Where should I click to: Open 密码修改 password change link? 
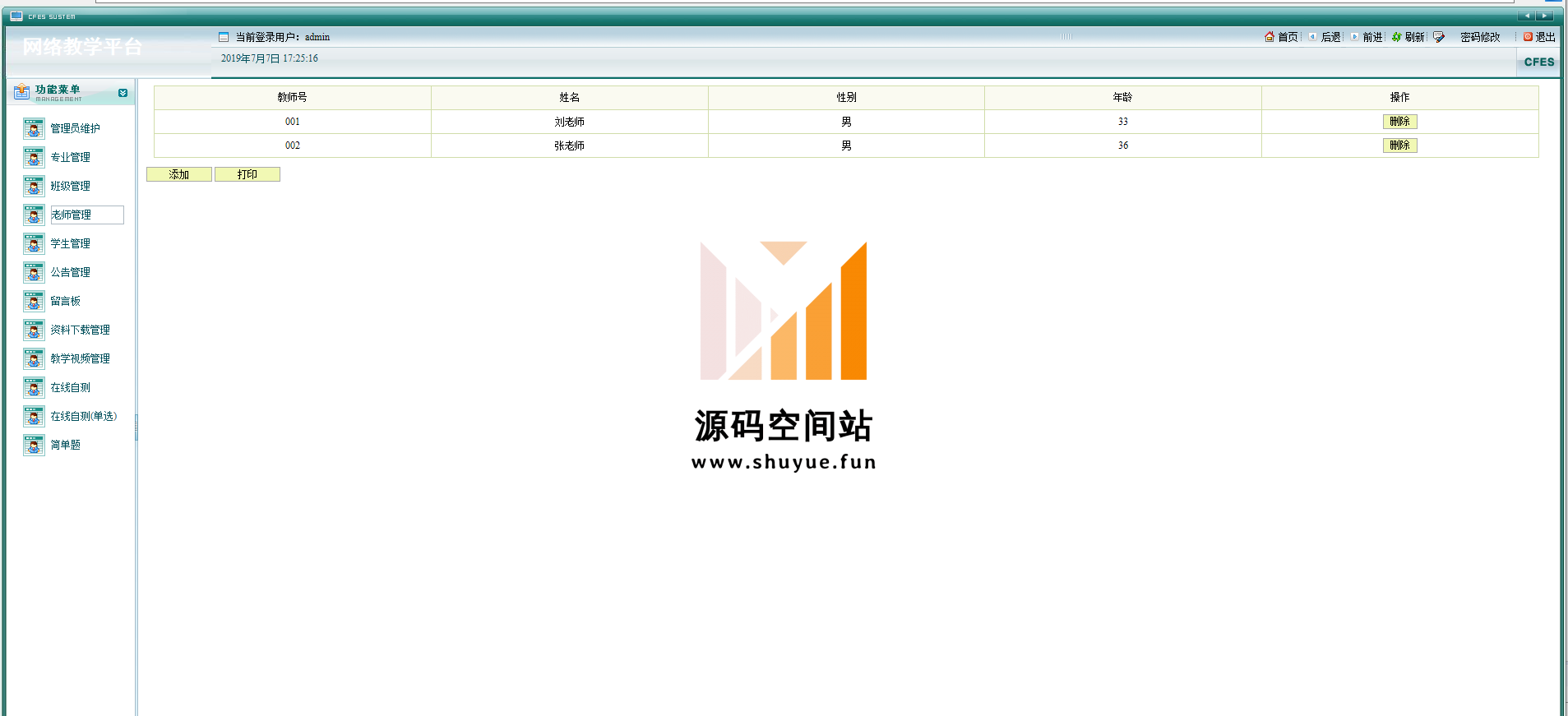tap(1480, 37)
